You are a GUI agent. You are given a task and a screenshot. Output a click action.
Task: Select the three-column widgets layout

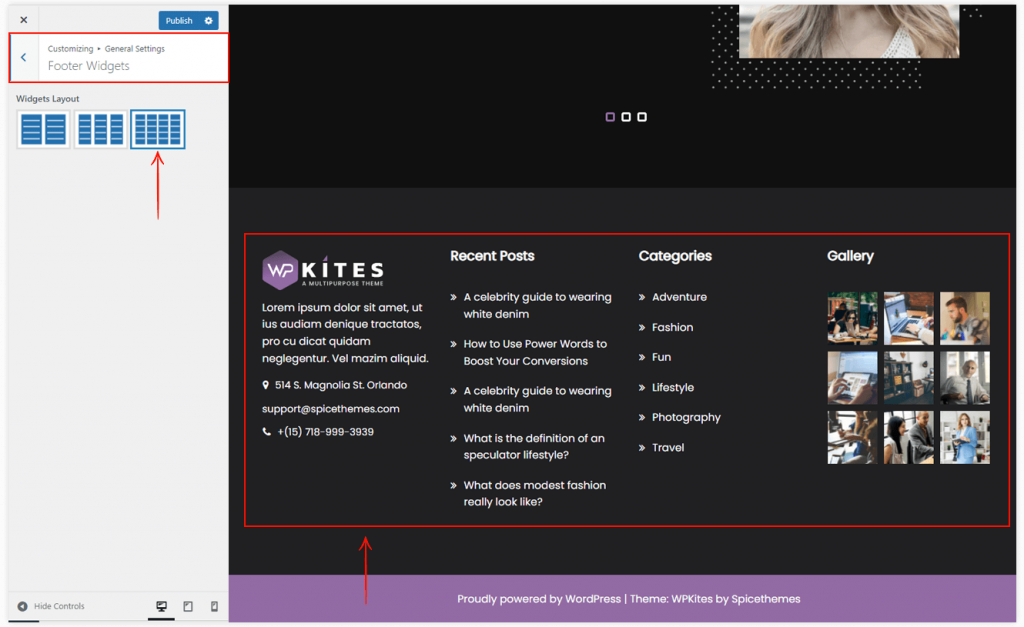pos(100,129)
